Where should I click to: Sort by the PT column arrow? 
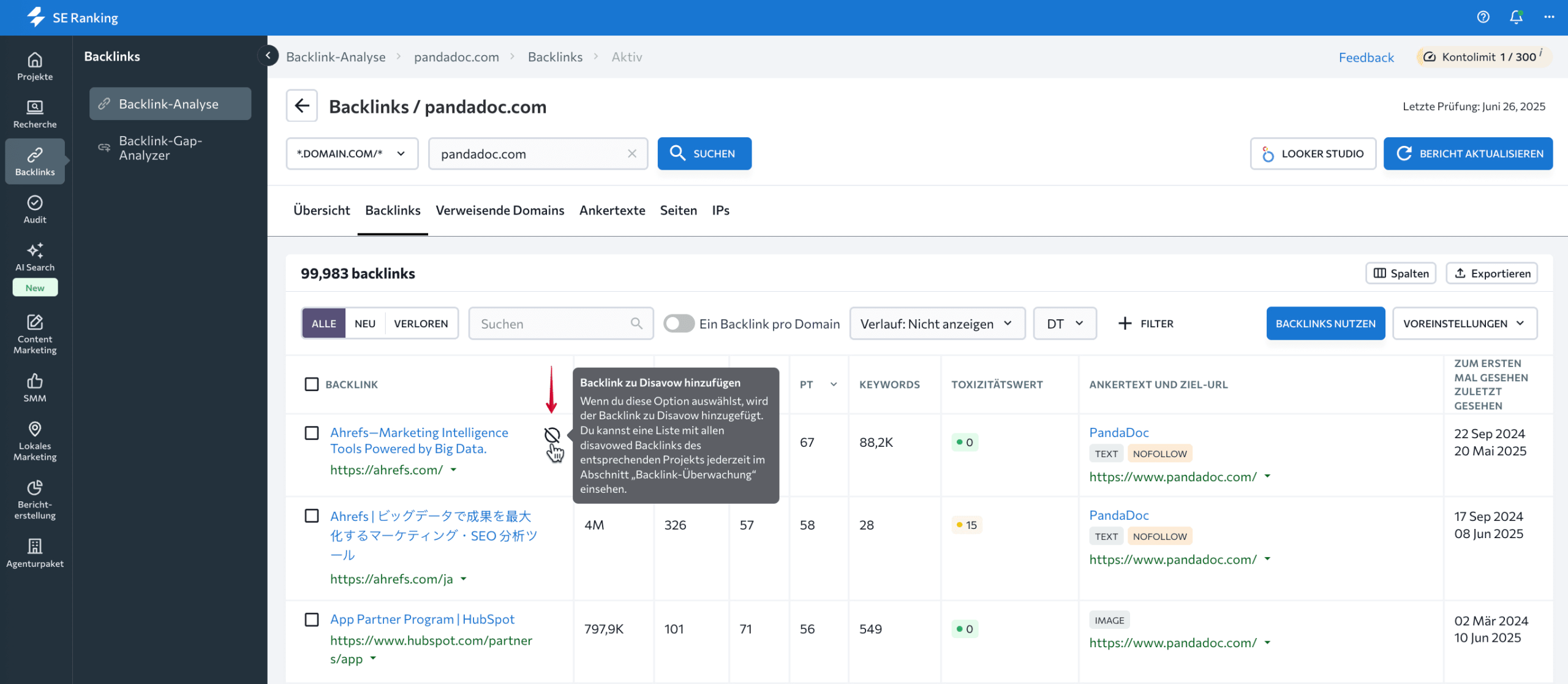pyautogui.click(x=834, y=385)
